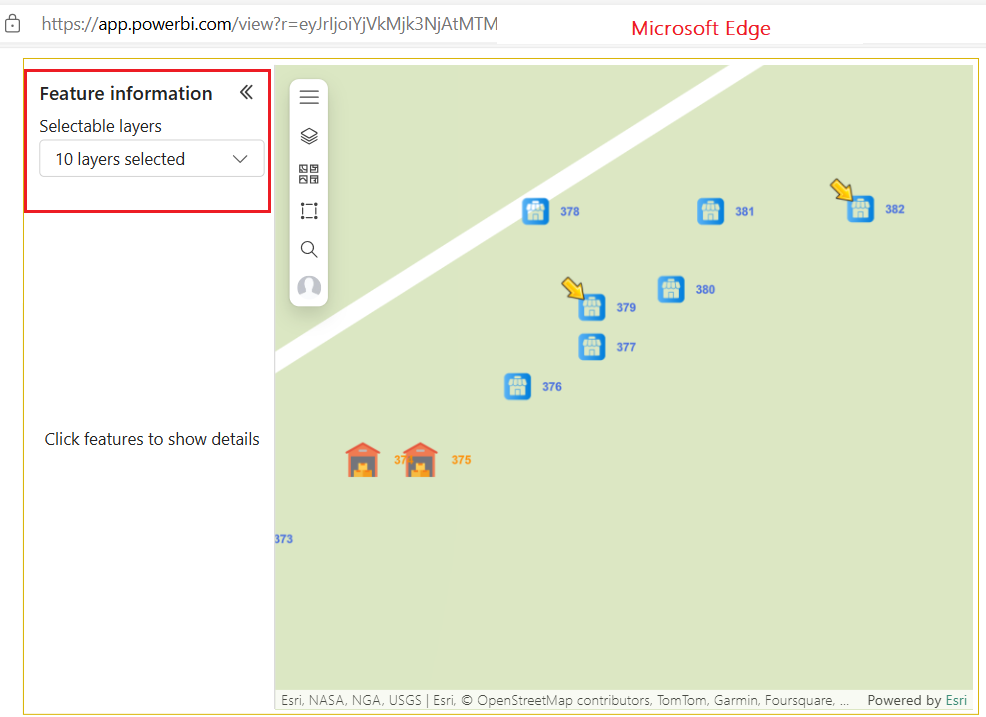The height and width of the screenshot is (717, 986).
Task: Open the basemap gallery picker
Action: click(309, 173)
